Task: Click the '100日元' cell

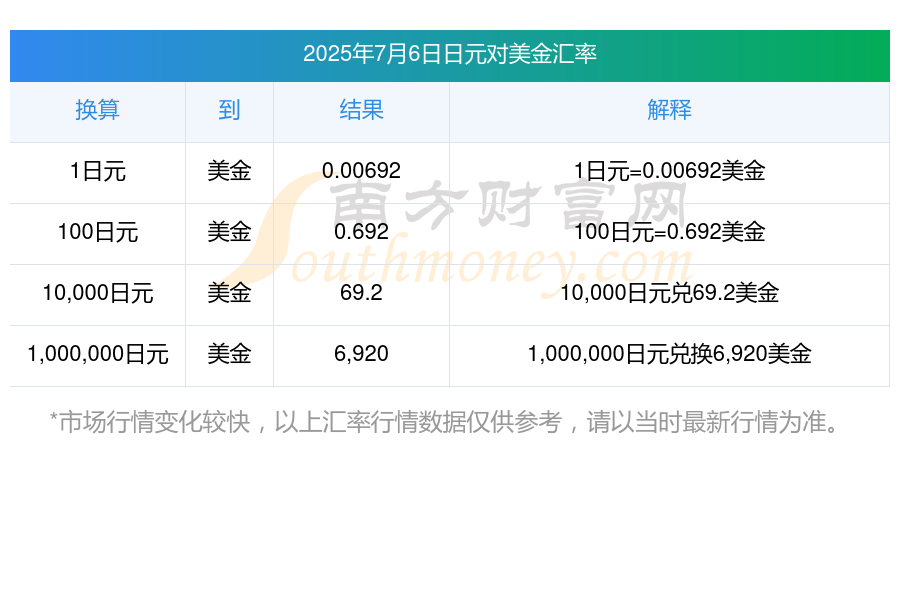Action: tap(98, 232)
